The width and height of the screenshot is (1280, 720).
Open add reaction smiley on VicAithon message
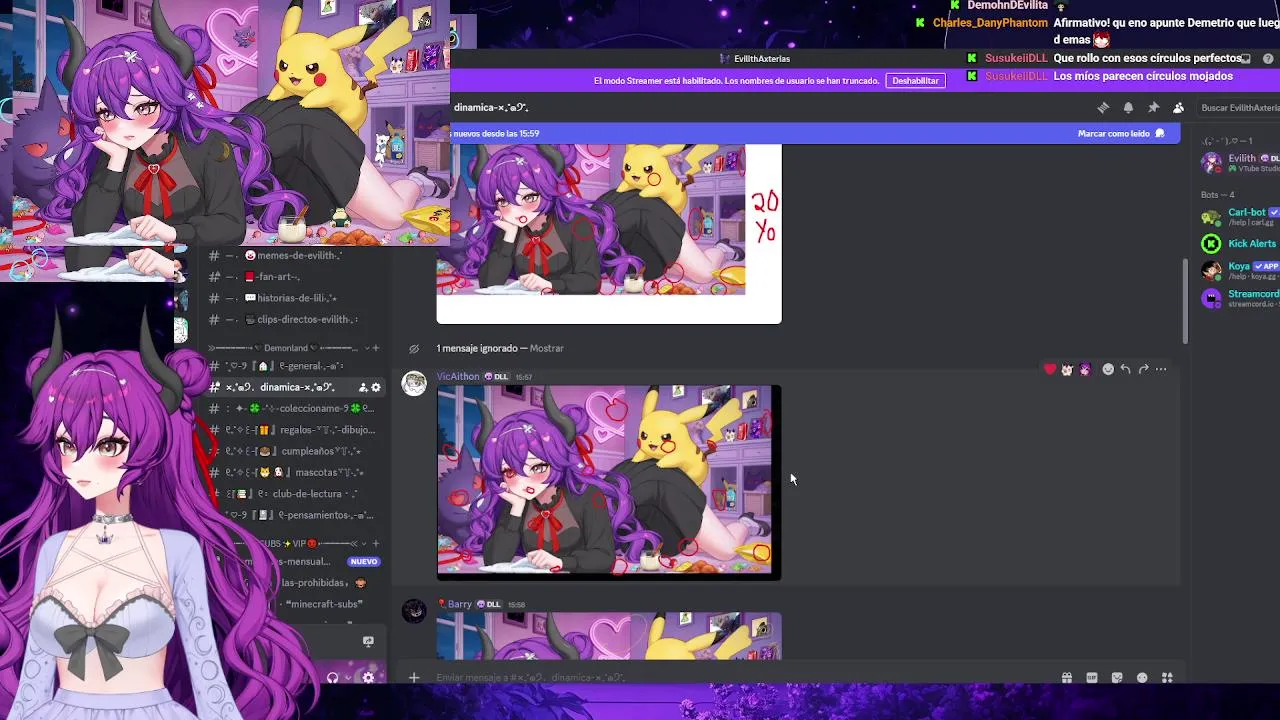click(1108, 370)
